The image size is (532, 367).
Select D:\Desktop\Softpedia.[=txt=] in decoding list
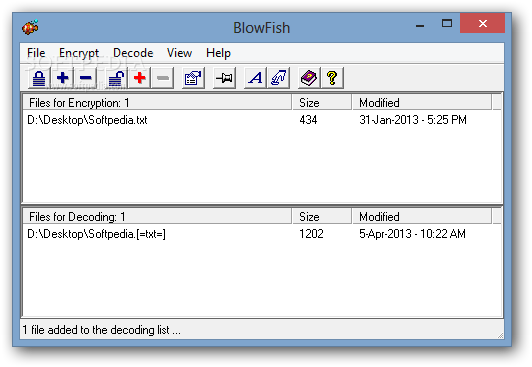click(96, 234)
